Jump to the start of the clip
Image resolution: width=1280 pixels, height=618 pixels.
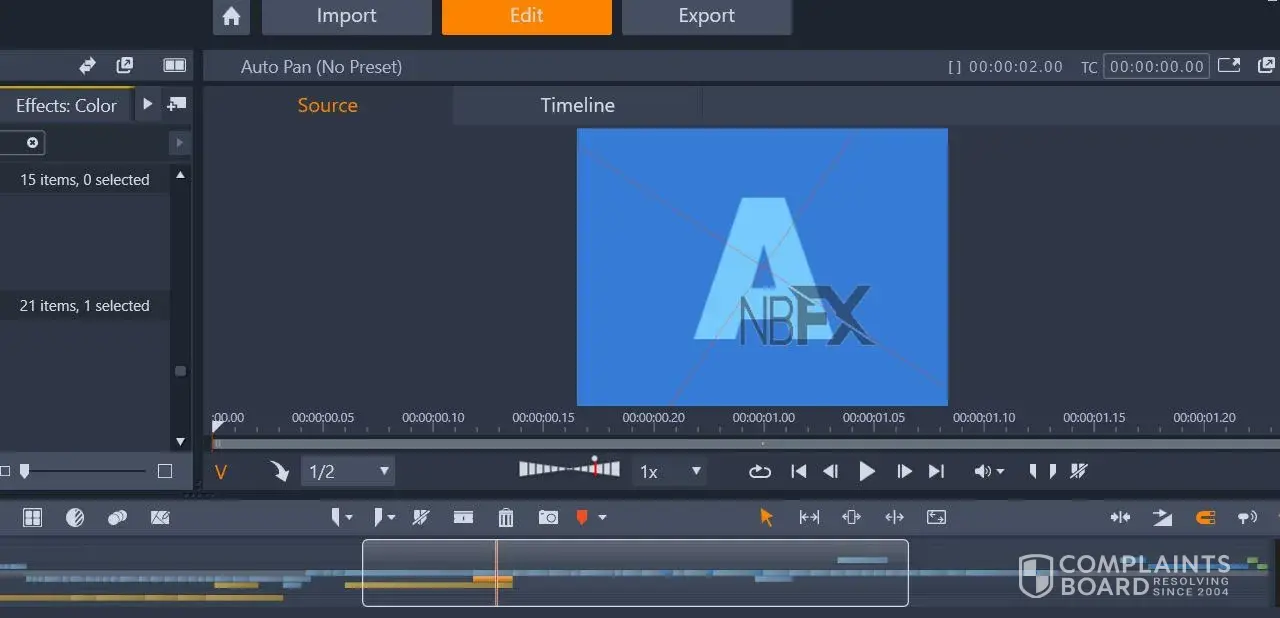coord(798,471)
